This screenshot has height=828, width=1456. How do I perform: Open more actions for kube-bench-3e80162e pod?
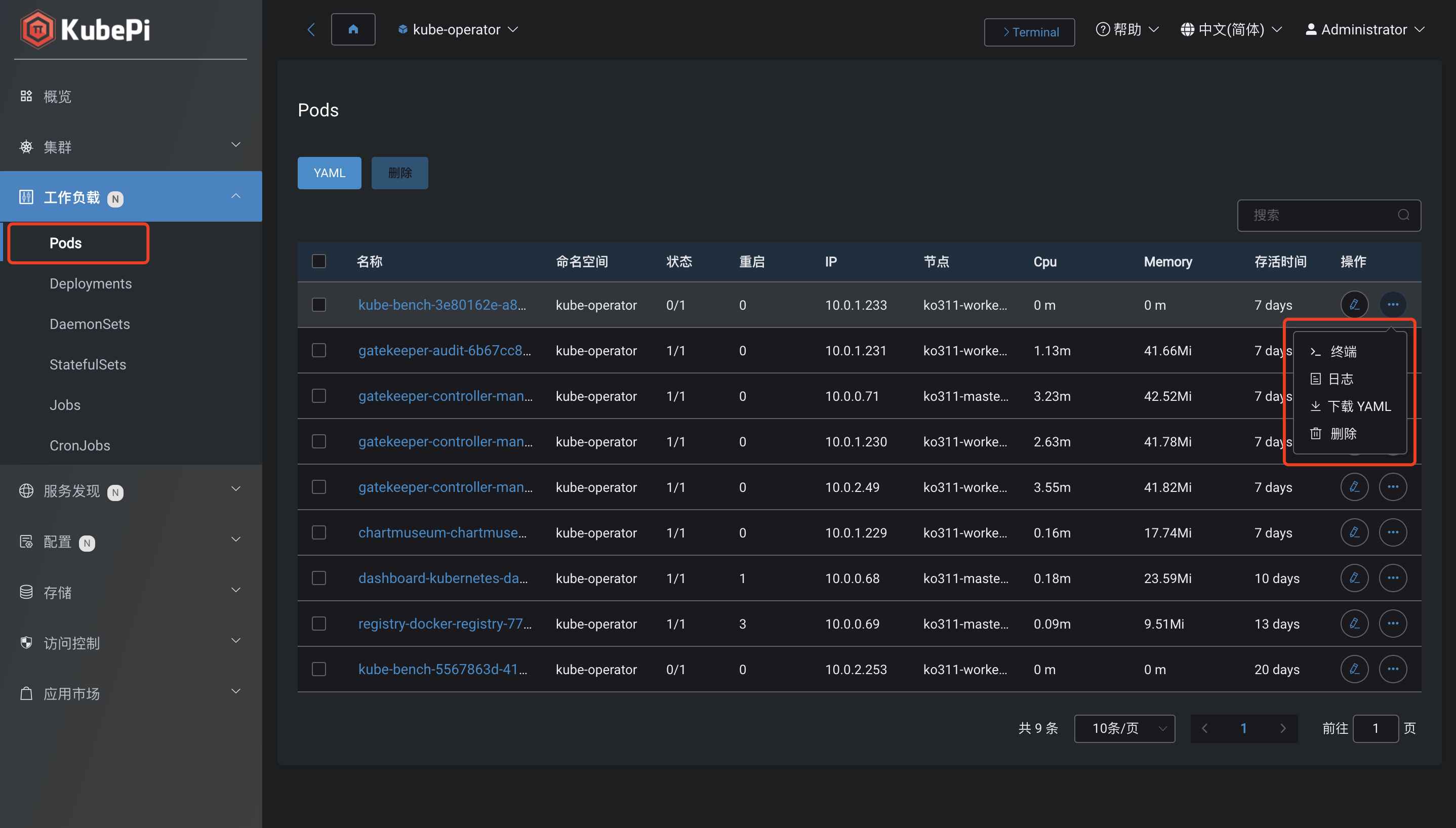pyautogui.click(x=1393, y=305)
